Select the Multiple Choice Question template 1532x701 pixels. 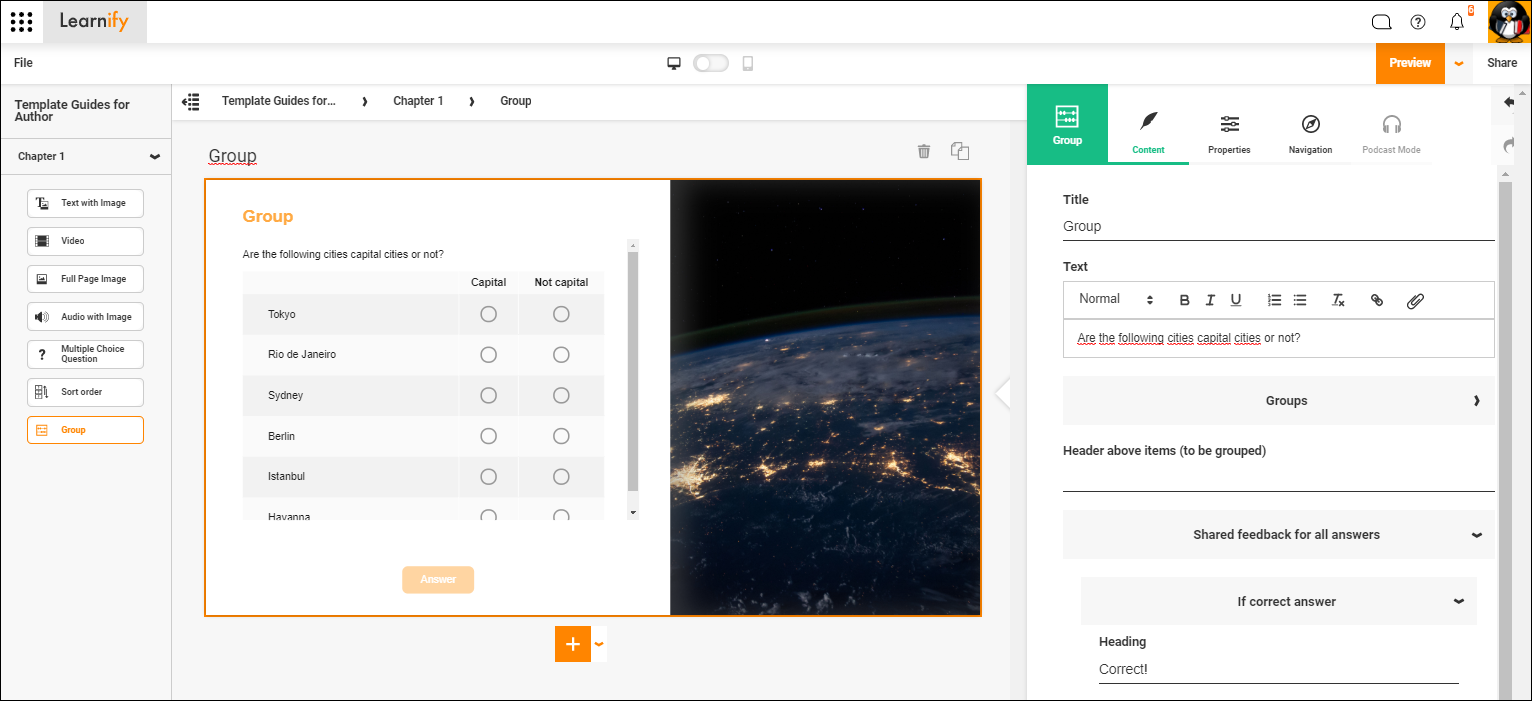(85, 354)
